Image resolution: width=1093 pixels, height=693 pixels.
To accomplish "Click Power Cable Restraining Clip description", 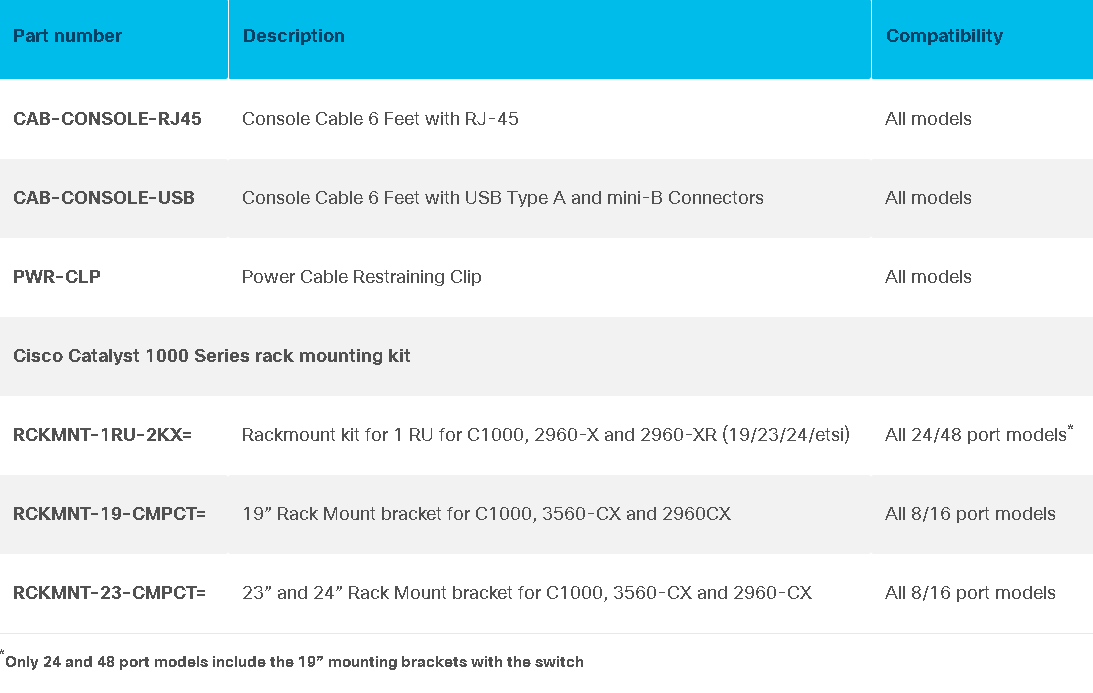I will [361, 277].
